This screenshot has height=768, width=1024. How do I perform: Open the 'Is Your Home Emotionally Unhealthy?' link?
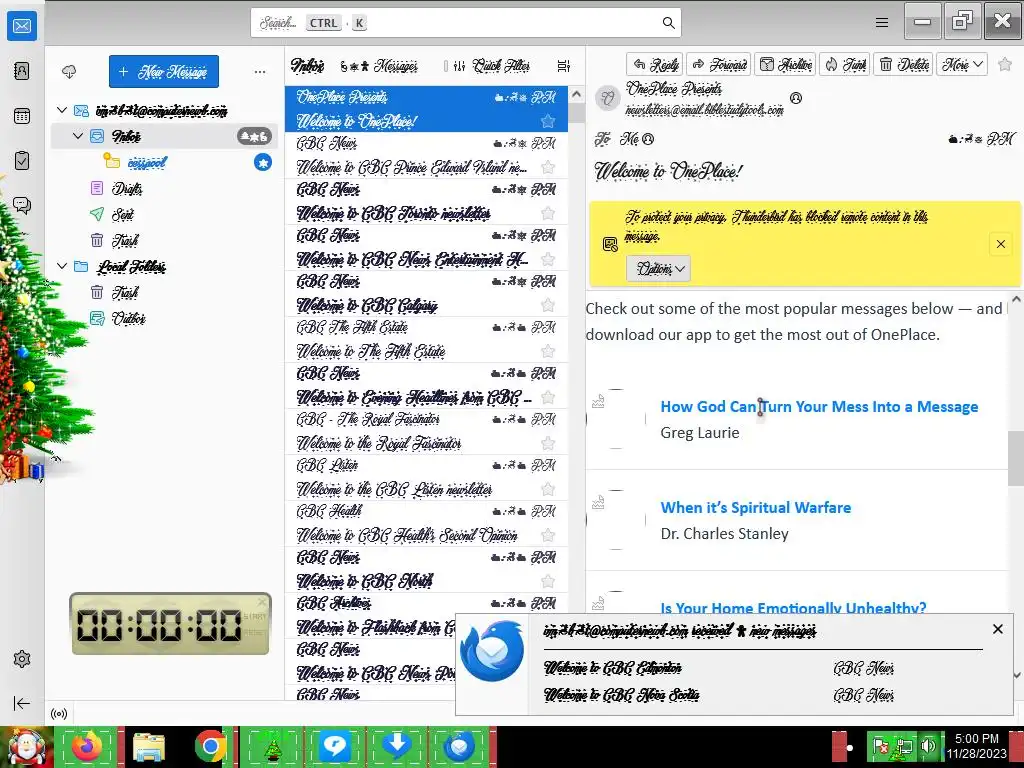(793, 607)
